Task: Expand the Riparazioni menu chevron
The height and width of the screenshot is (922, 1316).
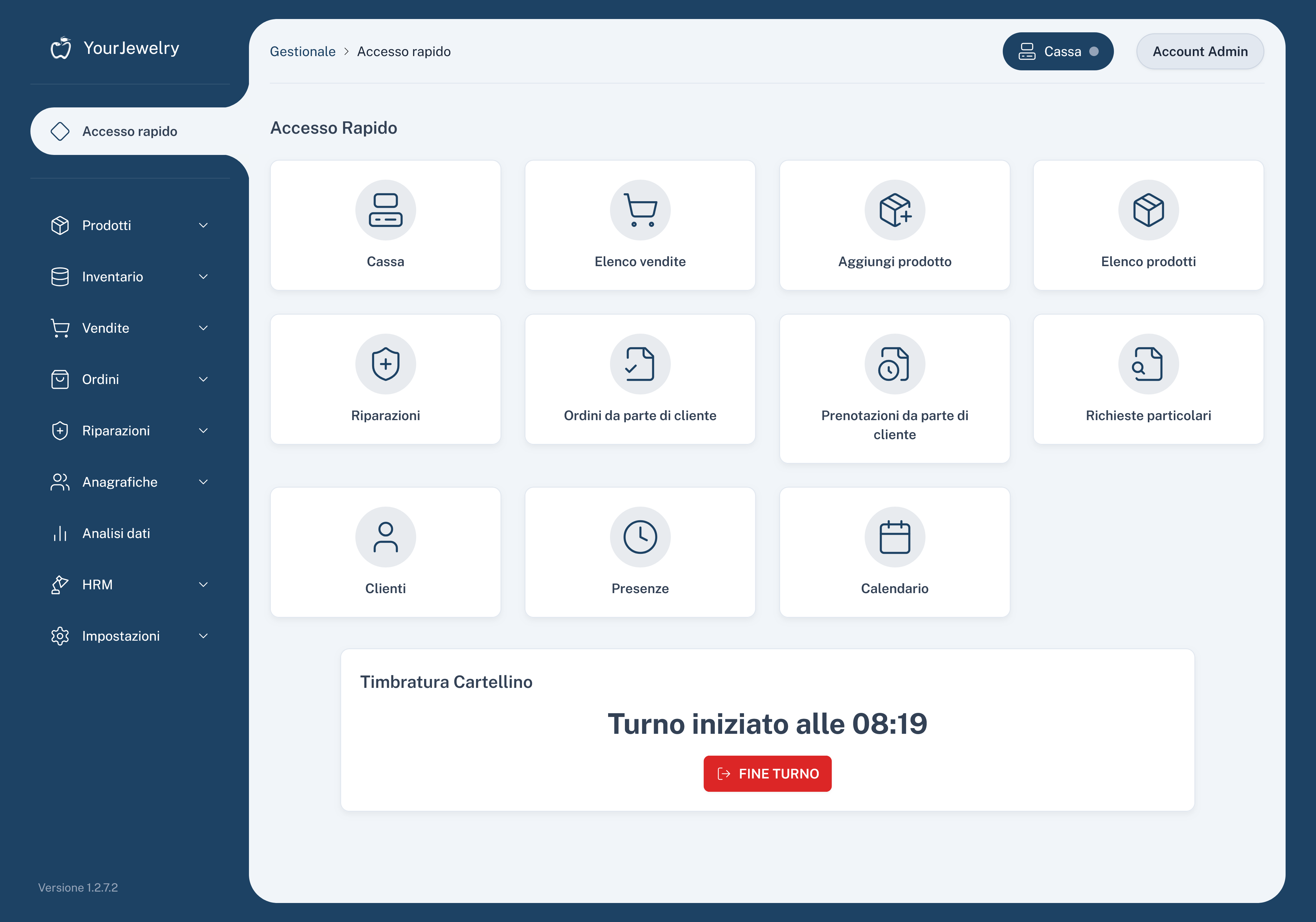Action: click(203, 431)
